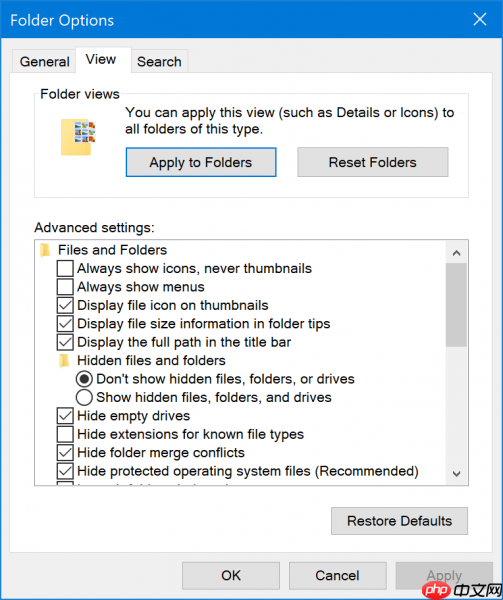This screenshot has height=600, width=503.
Task: Uncheck Display file size information in folder tips
Action: 65,324
